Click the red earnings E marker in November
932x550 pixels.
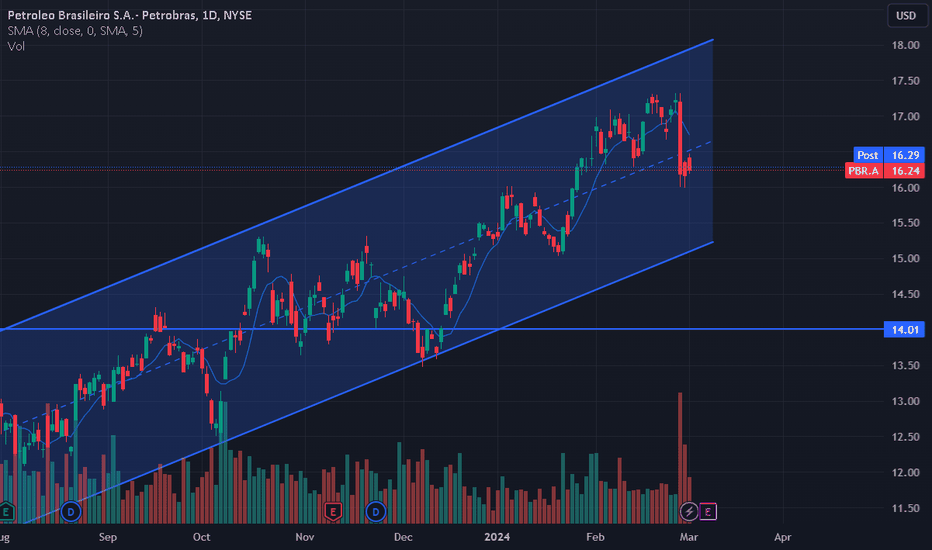[x=333, y=511]
